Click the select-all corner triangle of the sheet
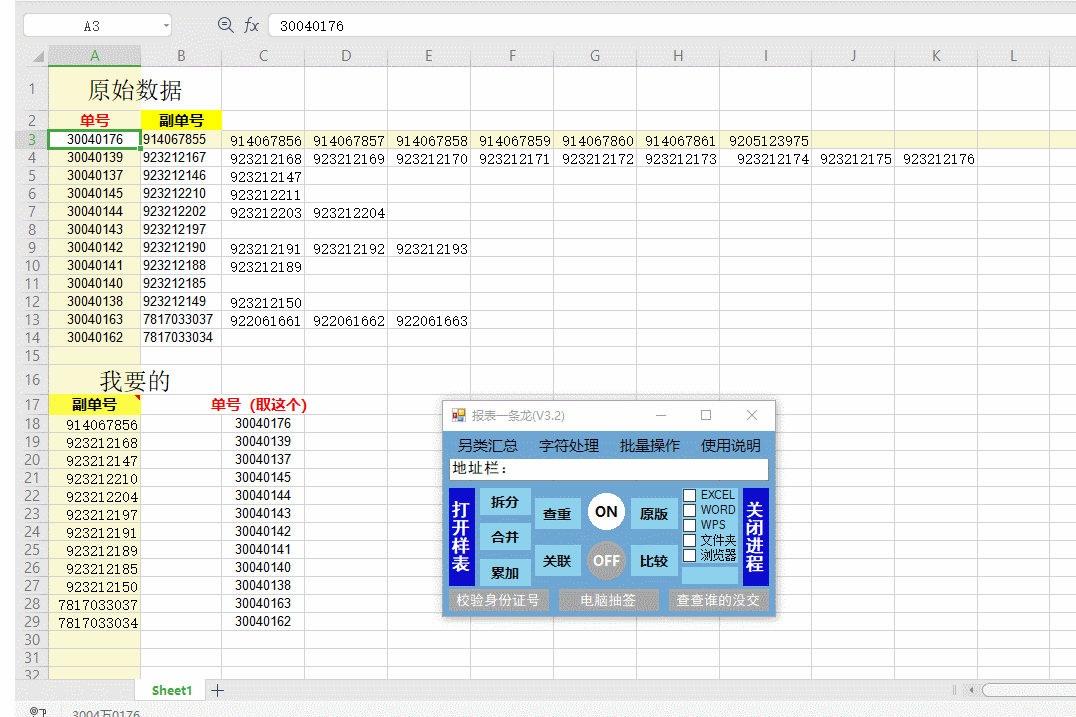Image resolution: width=1076 pixels, height=717 pixels. point(38,56)
